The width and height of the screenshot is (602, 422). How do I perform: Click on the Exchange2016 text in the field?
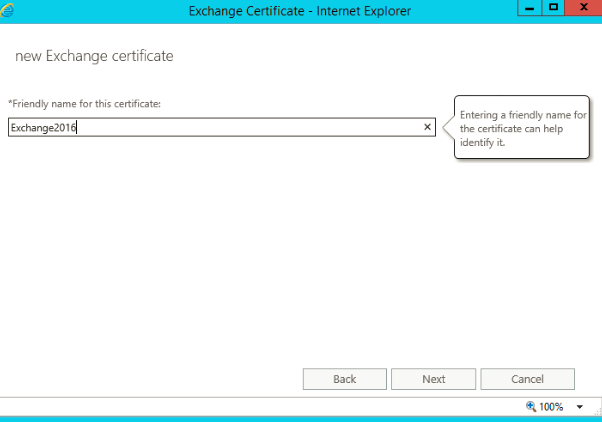click(44, 128)
